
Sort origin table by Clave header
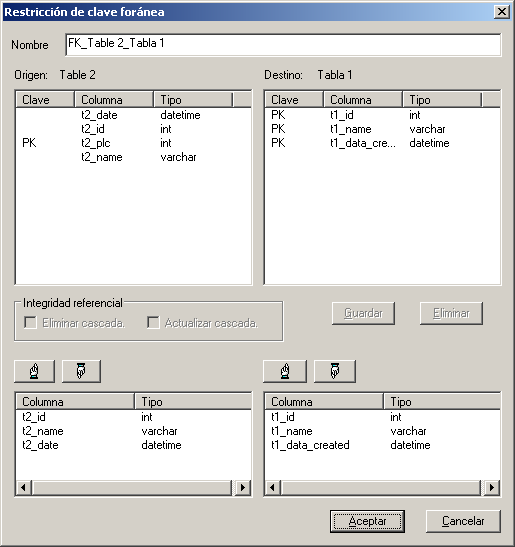click(x=45, y=100)
